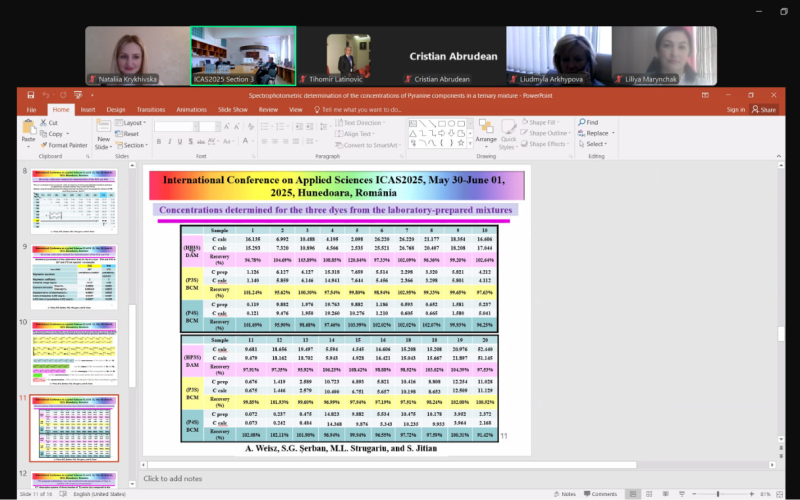800x500 pixels.
Task: Click the Paste clipboard icon
Action: point(29,128)
